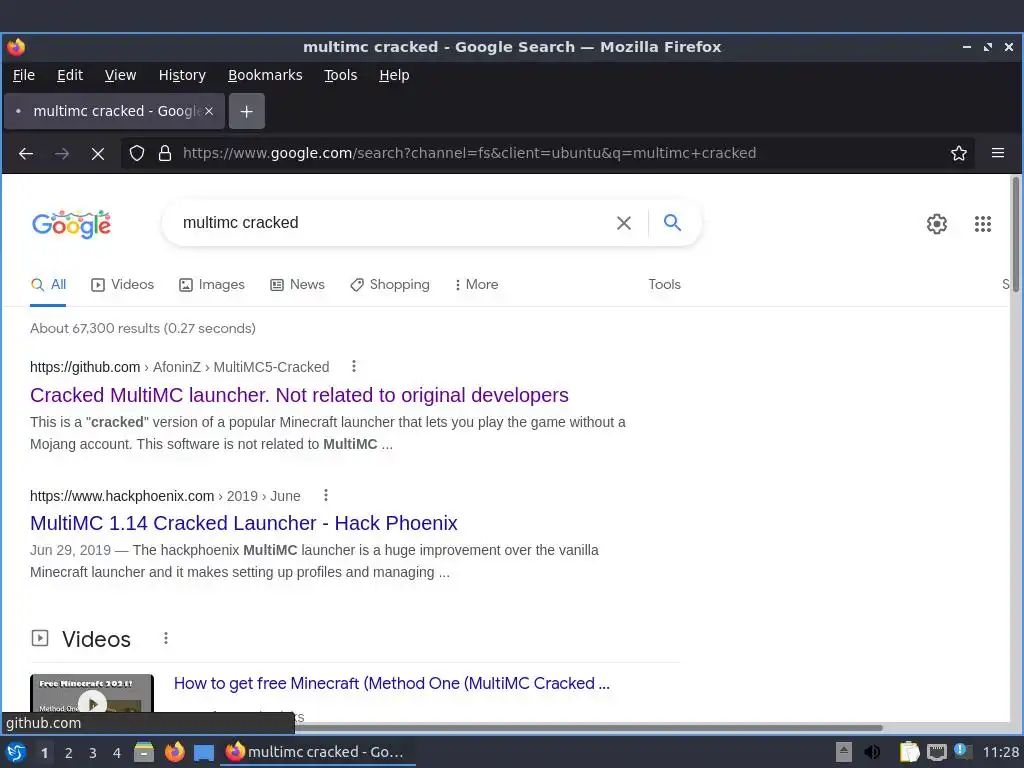Open the tracking protection shield

136,153
